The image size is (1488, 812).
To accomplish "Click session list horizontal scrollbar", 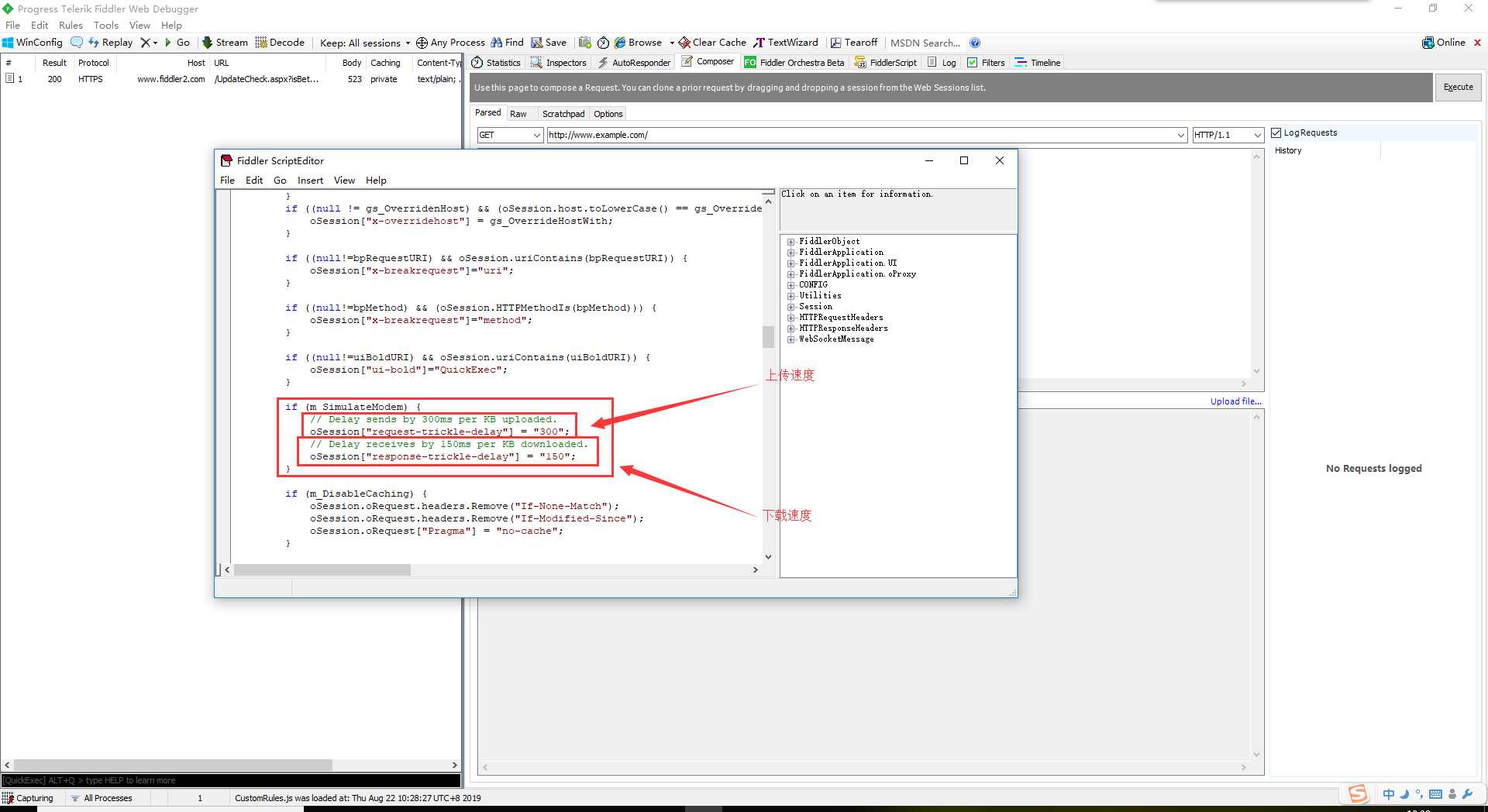I will pos(173,765).
